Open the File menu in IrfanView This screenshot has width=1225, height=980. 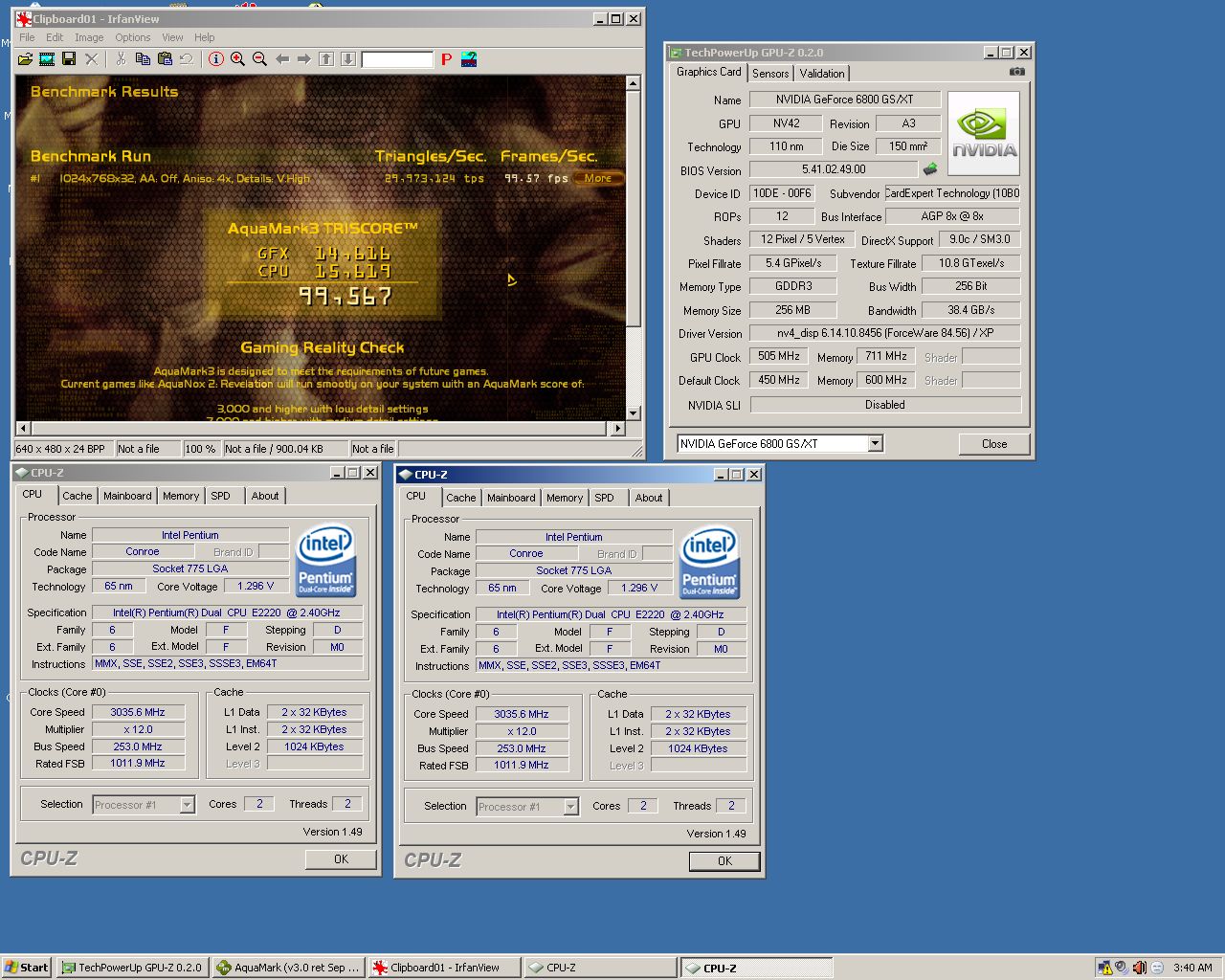click(x=27, y=37)
